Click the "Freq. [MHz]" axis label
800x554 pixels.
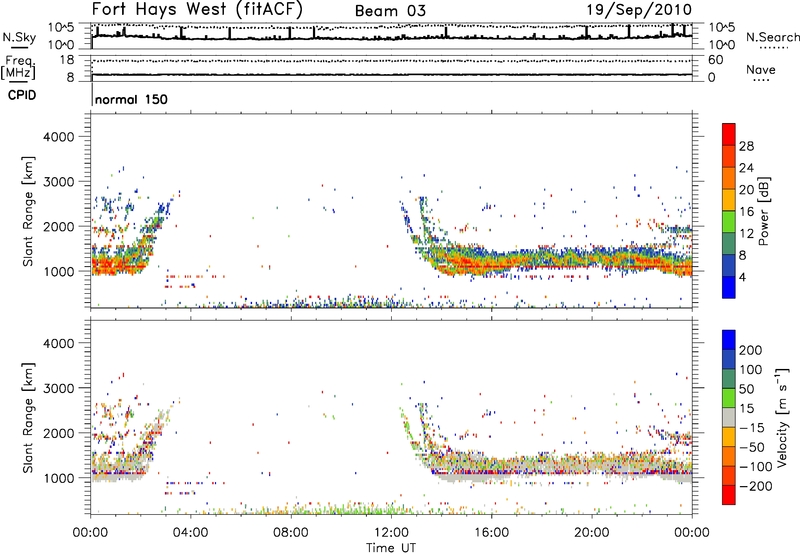[x=19, y=67]
